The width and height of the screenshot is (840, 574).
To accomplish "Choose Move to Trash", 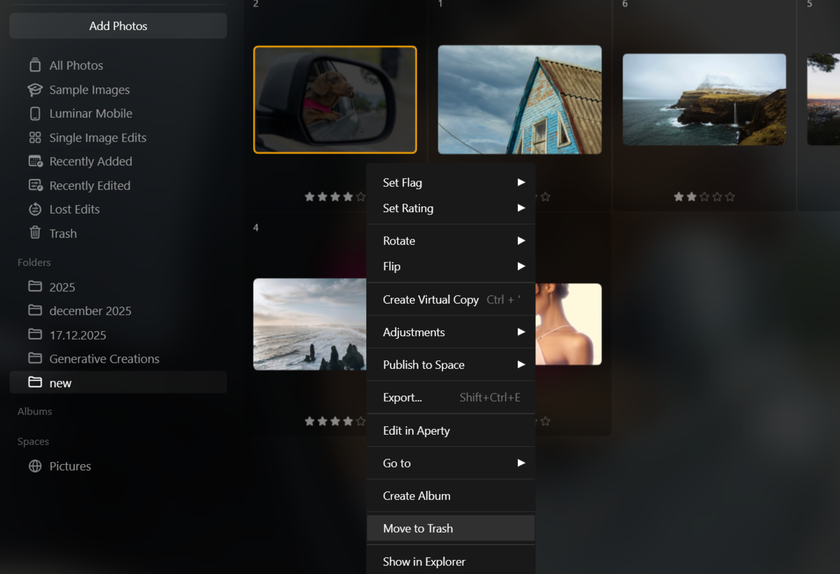I will tap(451, 528).
